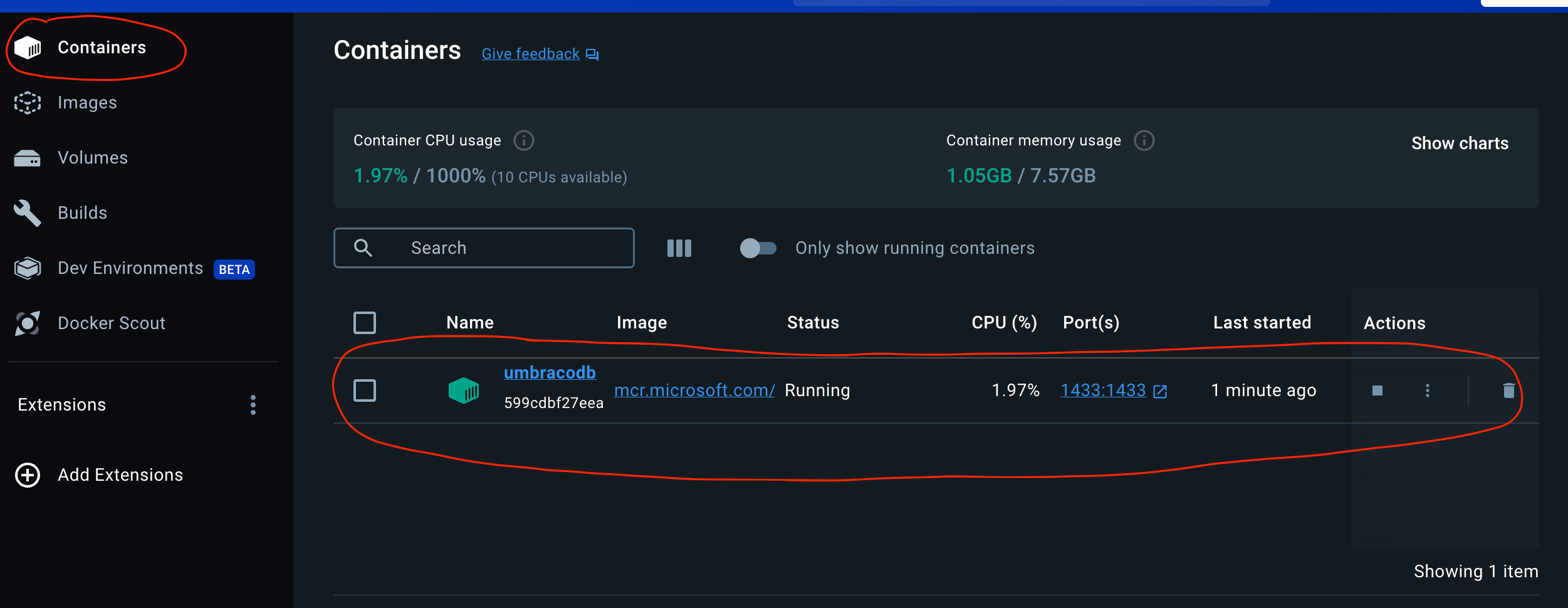This screenshot has height=608, width=1568.
Task: Open the Extensions three-dot menu
Action: tap(253, 405)
